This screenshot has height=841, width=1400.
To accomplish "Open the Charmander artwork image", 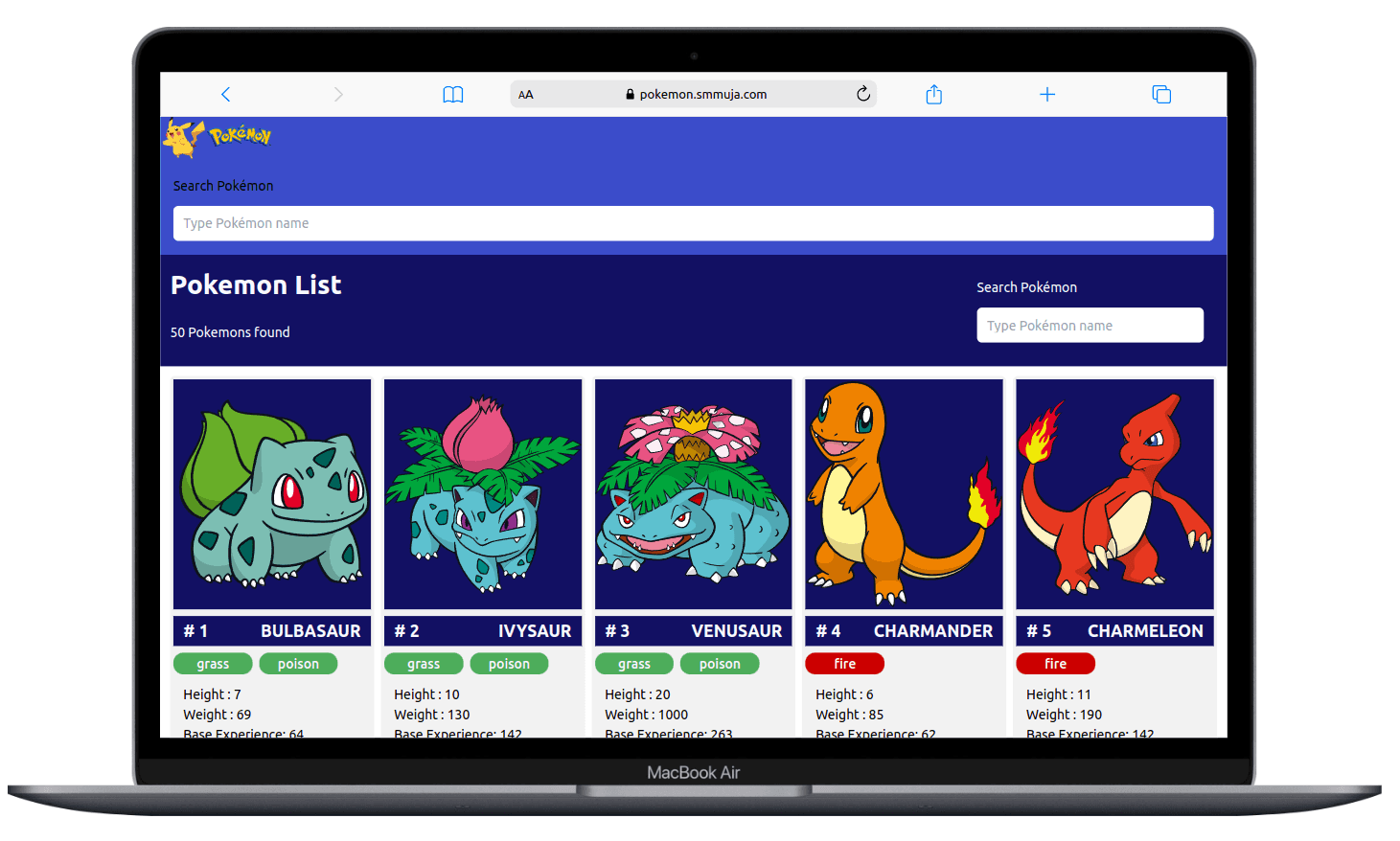I will pyautogui.click(x=904, y=494).
